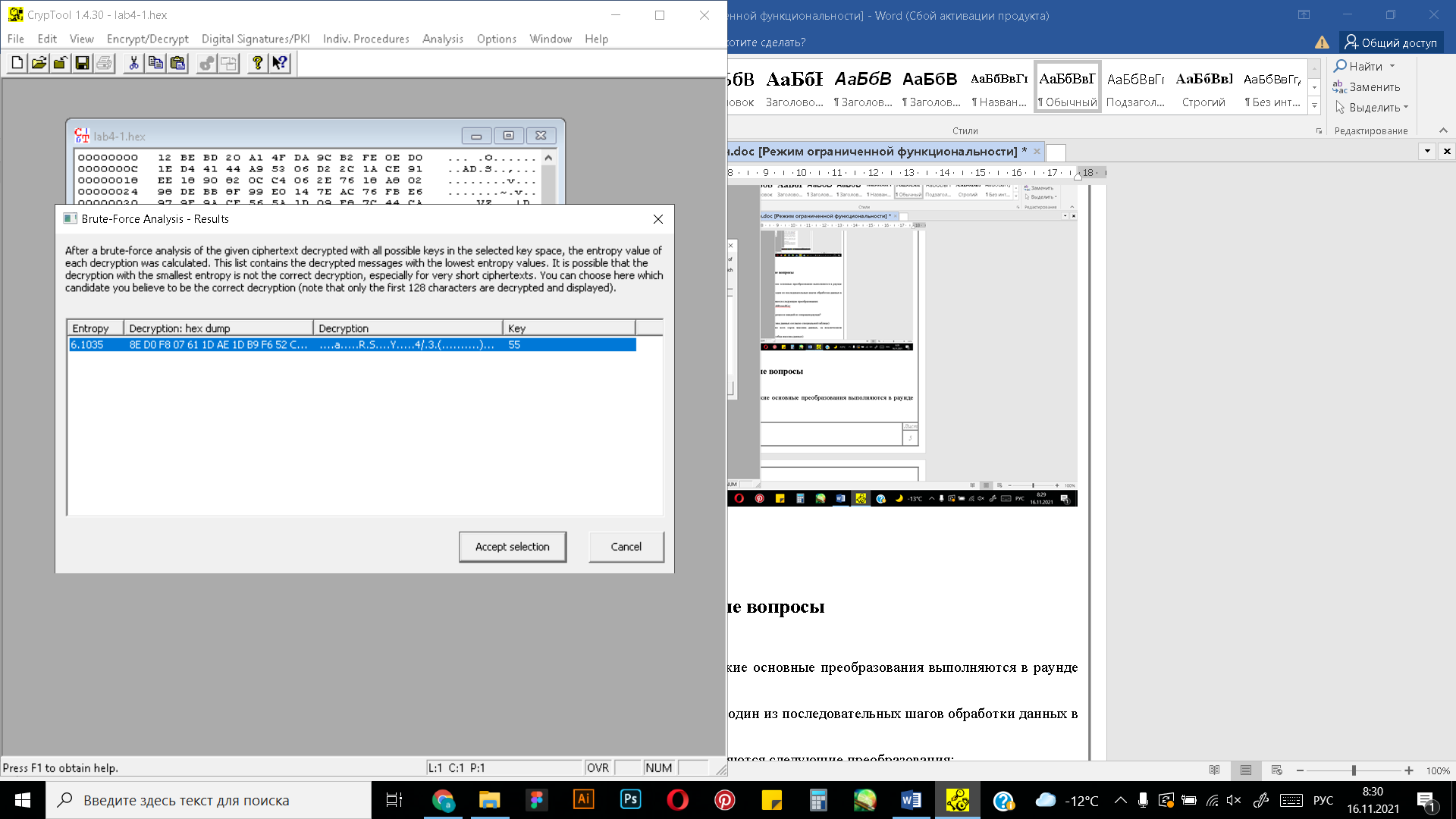
Task: Switch Word to Read Mode view icon
Action: click(1214, 770)
